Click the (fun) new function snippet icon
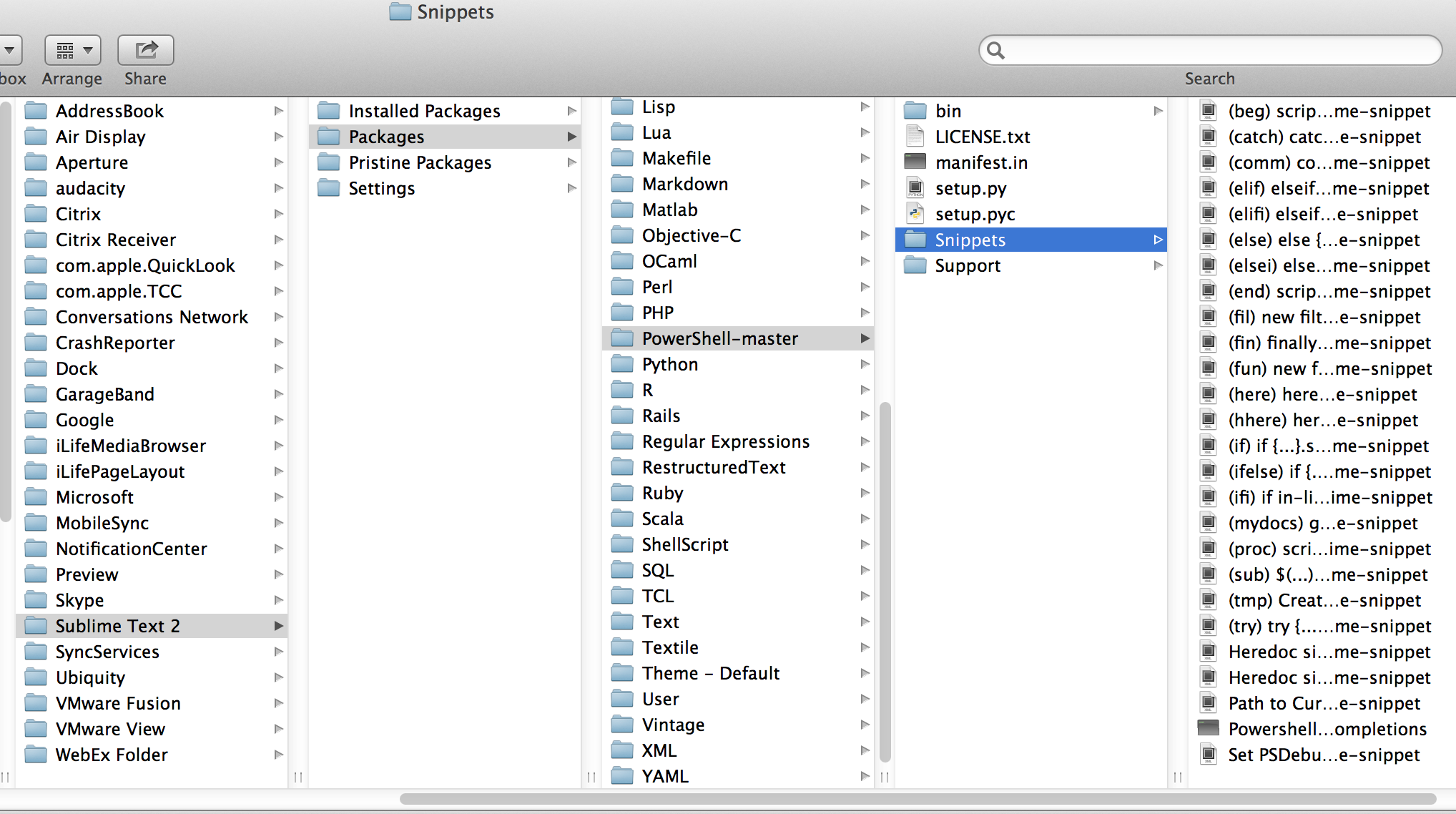Image resolution: width=1456 pixels, height=814 pixels. pos(1209,368)
